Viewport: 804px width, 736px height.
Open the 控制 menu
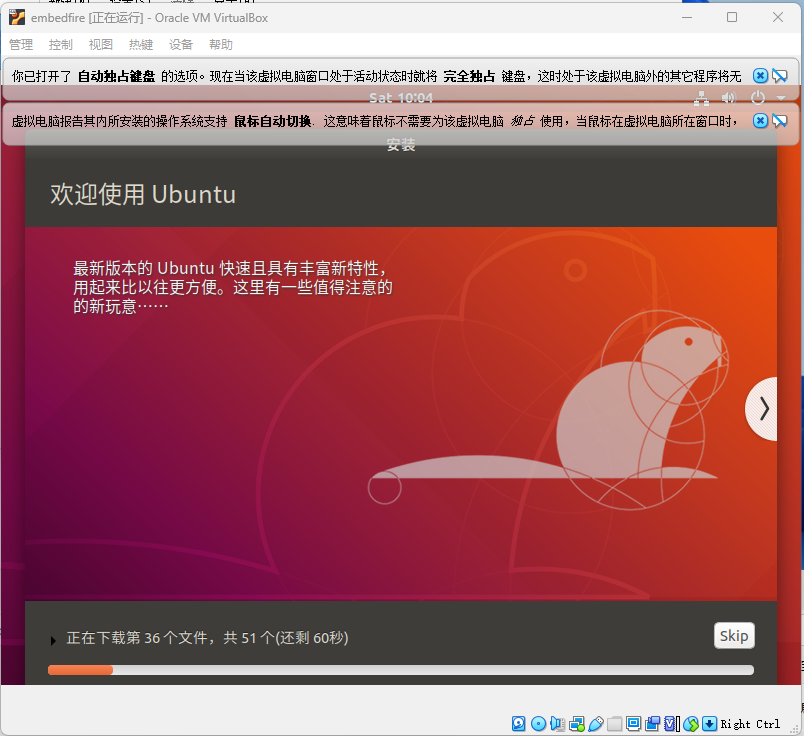(61, 45)
